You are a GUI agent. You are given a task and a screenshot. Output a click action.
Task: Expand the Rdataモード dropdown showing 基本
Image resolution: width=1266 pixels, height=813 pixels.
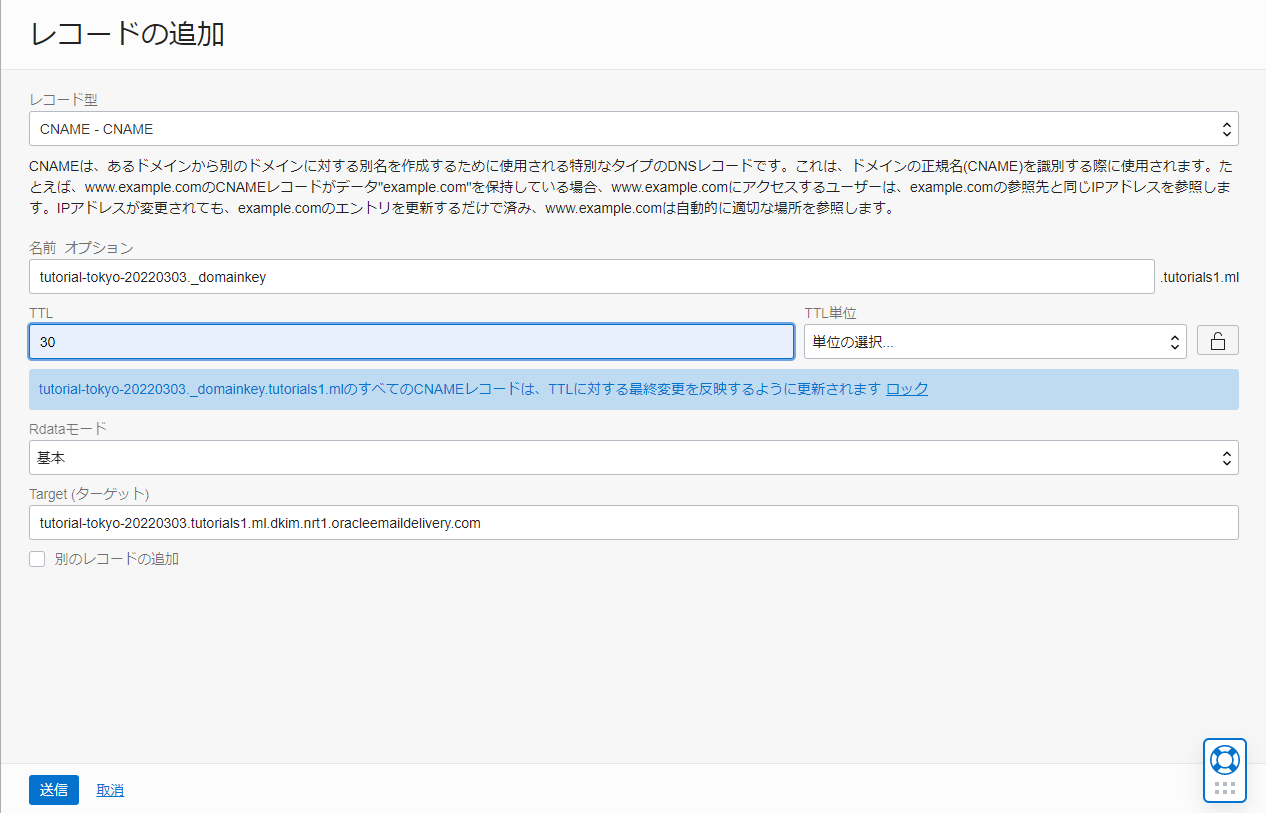632,457
